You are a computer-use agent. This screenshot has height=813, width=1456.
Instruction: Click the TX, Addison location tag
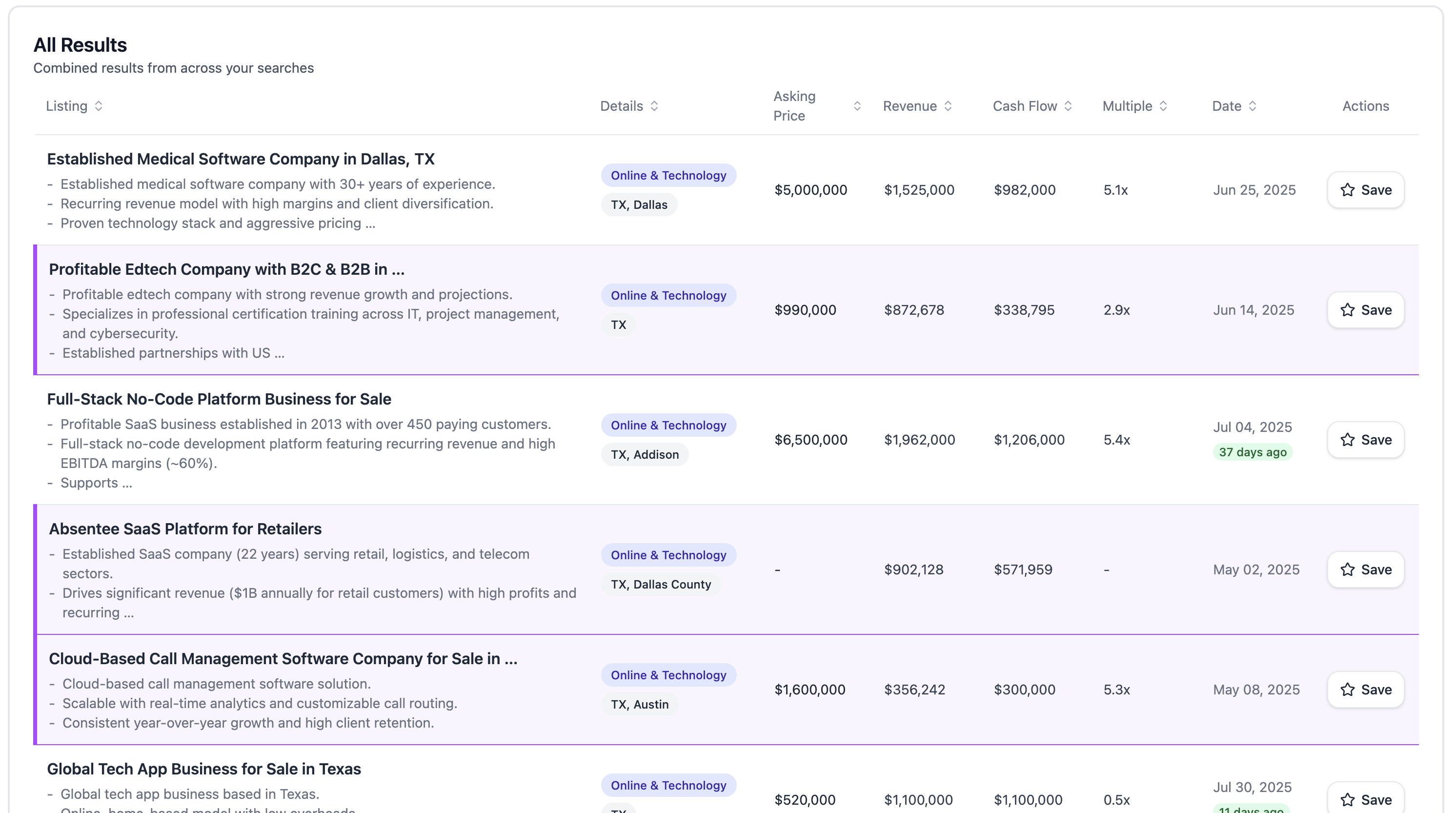tap(645, 454)
